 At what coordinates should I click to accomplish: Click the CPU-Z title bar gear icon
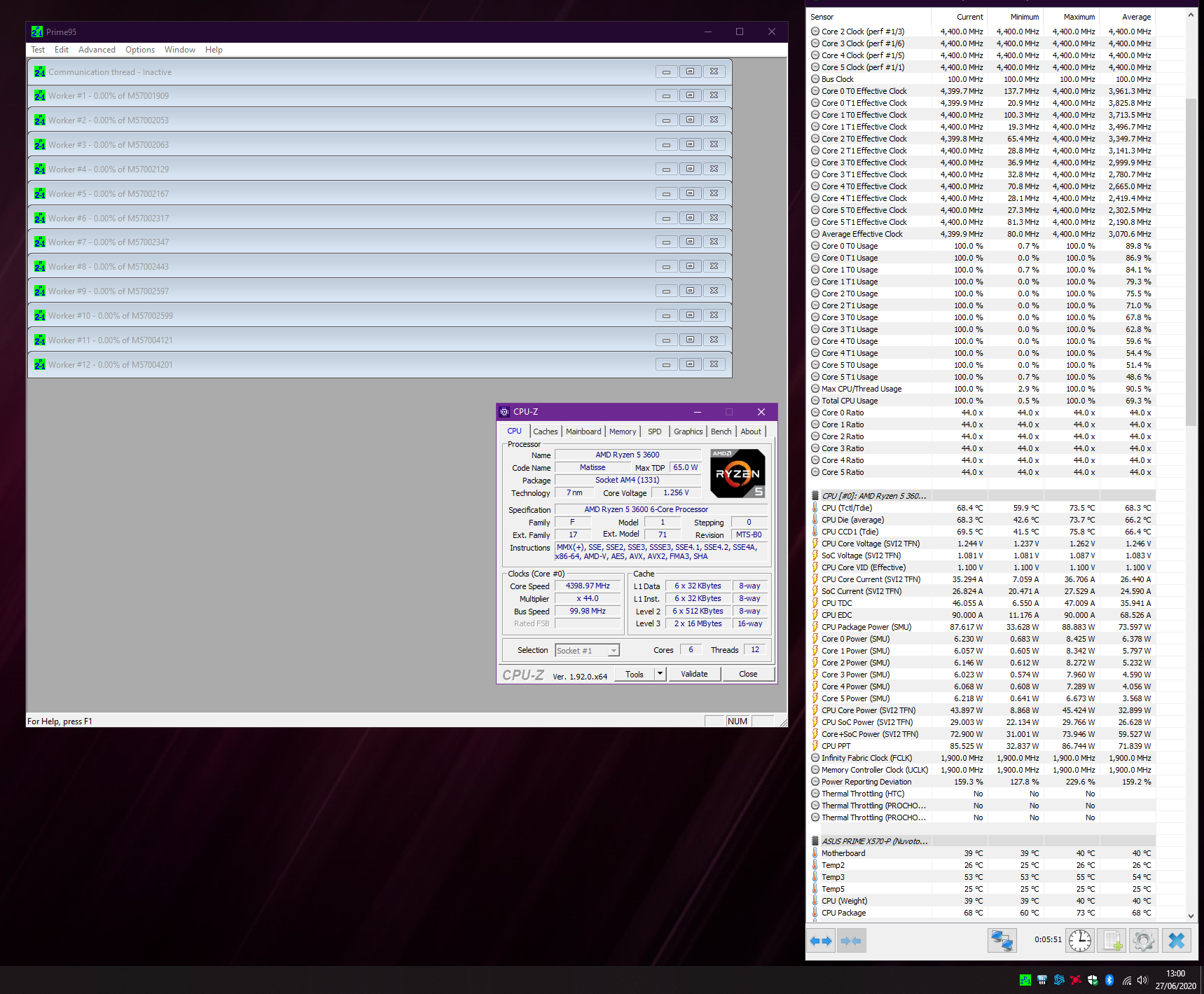[504, 412]
